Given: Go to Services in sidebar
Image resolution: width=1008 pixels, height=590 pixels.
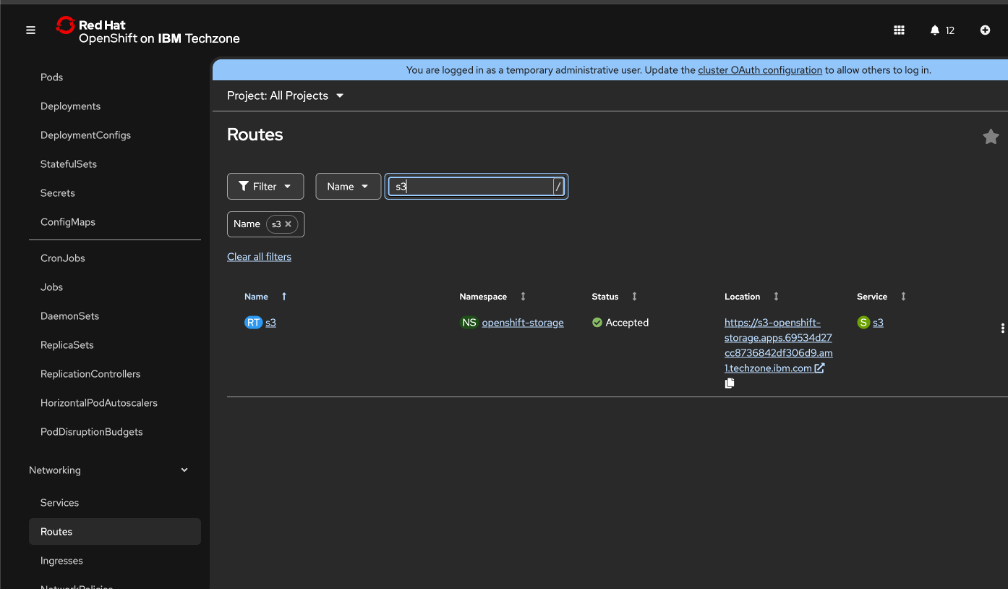Looking at the screenshot, I should click(x=59, y=503).
